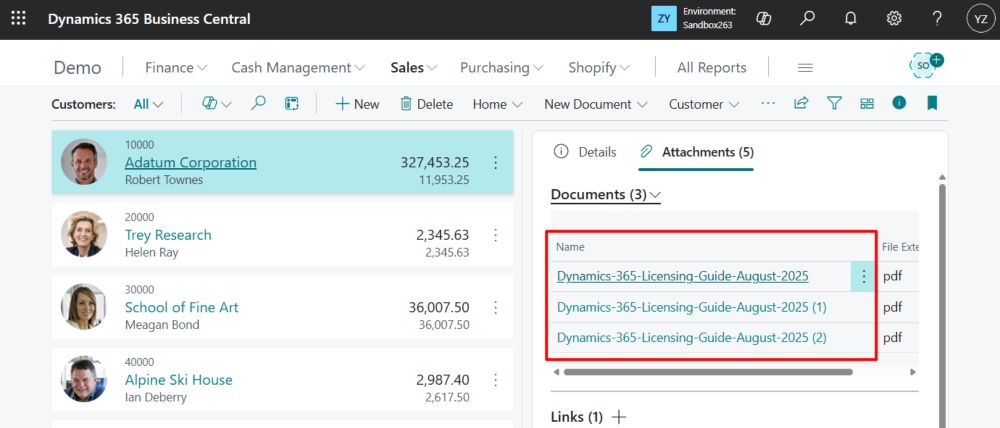This screenshot has height=428, width=1000.
Task: Open options for School of Fine Art row
Action: tap(496, 307)
